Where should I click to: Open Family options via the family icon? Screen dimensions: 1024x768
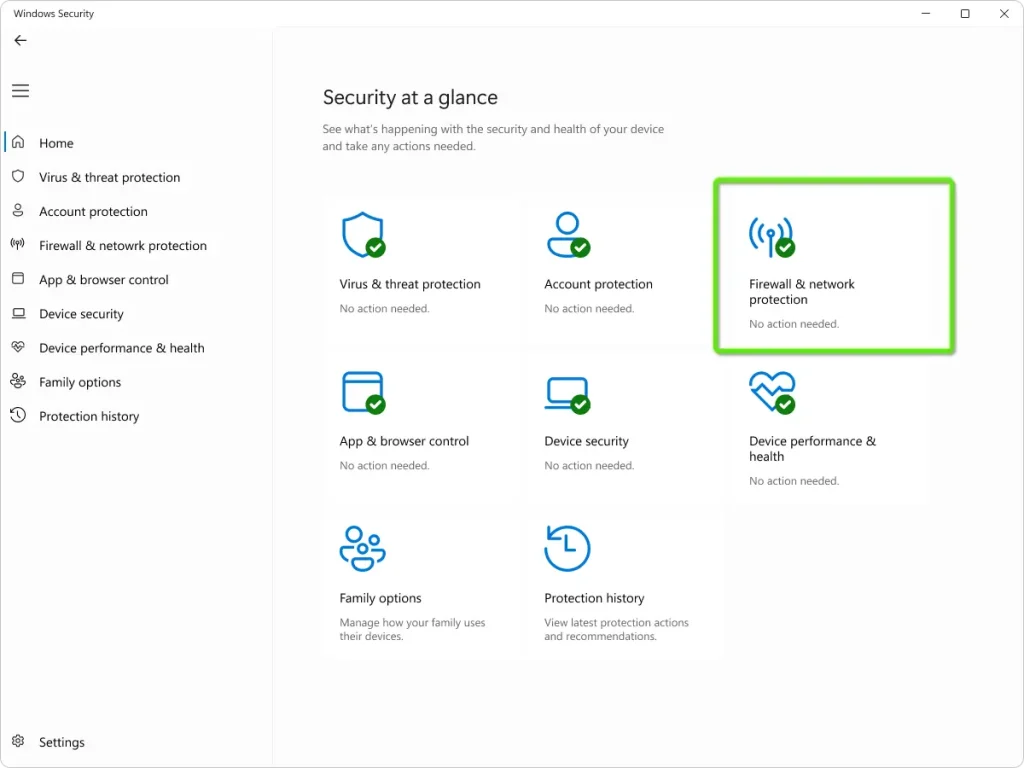pyautogui.click(x=364, y=547)
